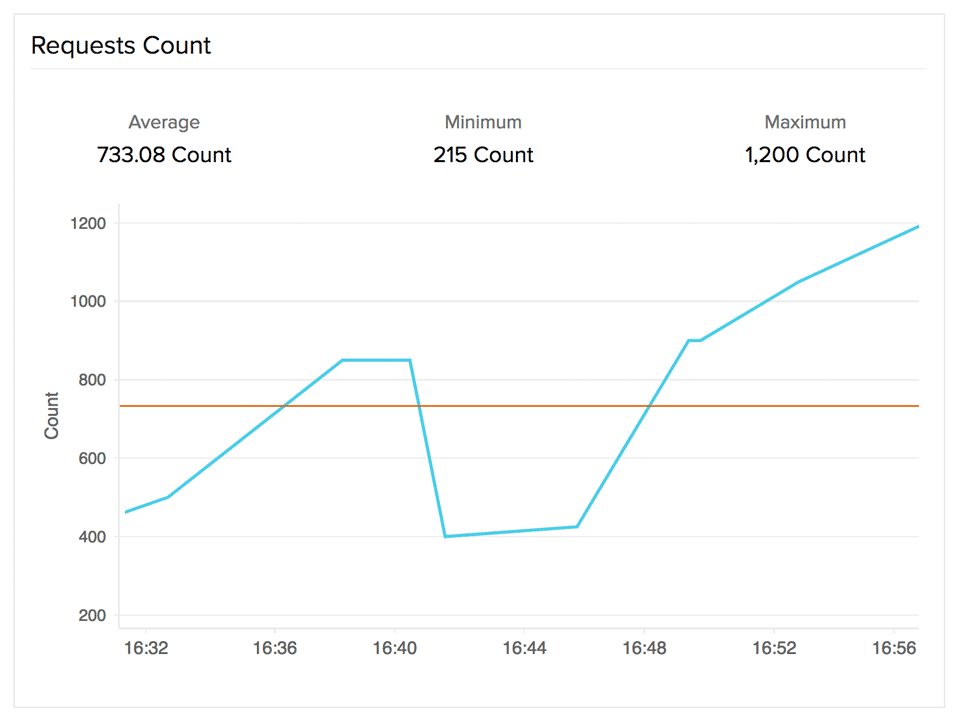Image resolution: width=960 pixels, height=720 pixels.
Task: Select the 16:48 time axis label
Action: tap(645, 648)
